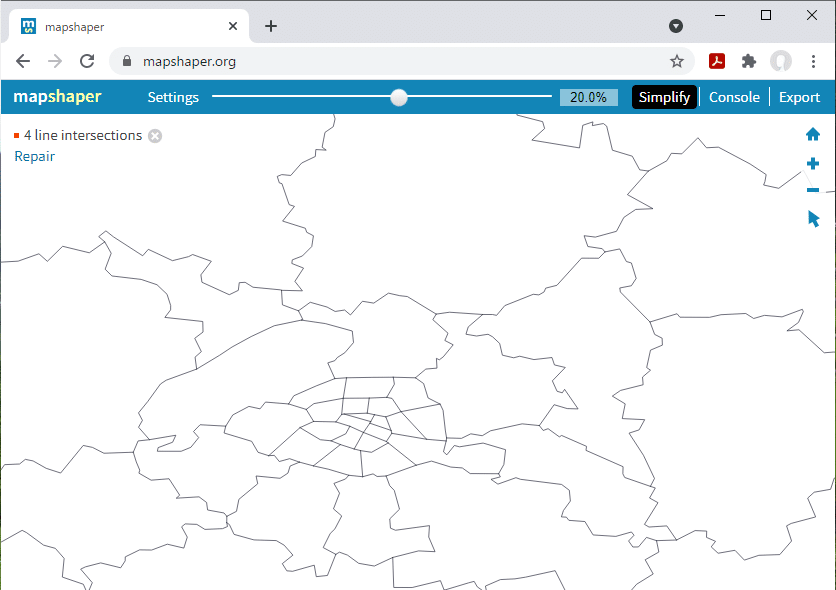Click the home (full extent) map icon
The width and height of the screenshot is (836, 590).
click(813, 134)
